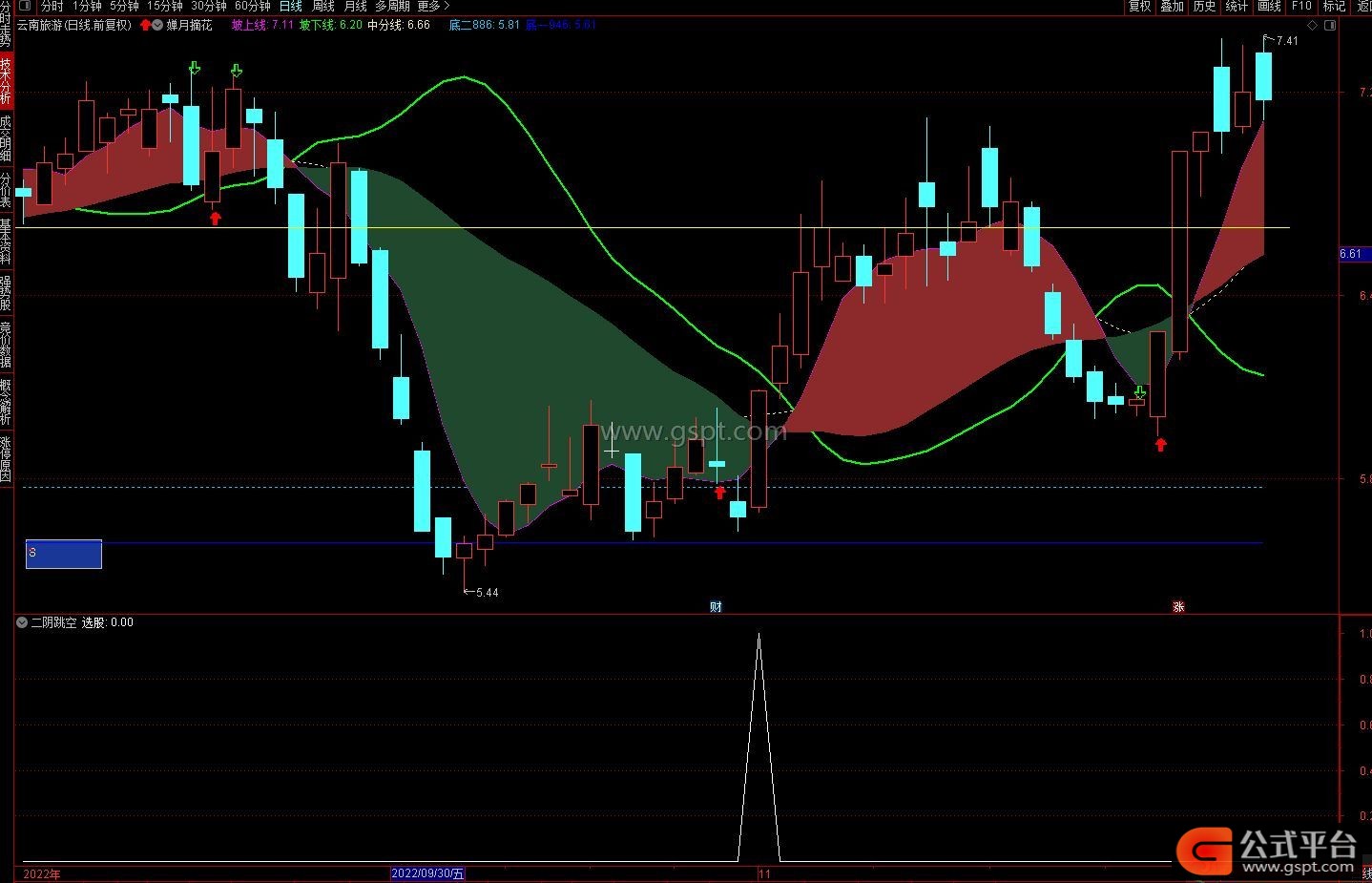The height and width of the screenshot is (883, 1372).
Task: Select the 月线 monthly period tab
Action: (x=355, y=6)
